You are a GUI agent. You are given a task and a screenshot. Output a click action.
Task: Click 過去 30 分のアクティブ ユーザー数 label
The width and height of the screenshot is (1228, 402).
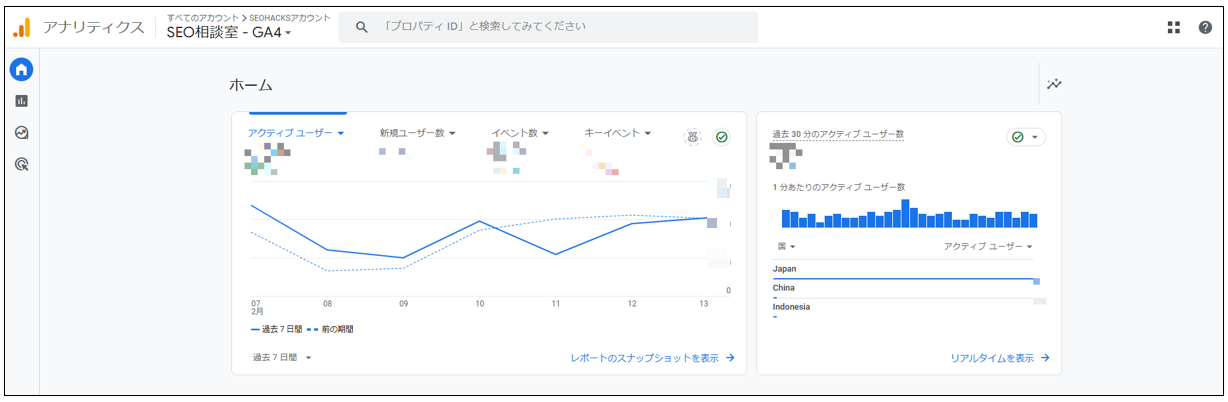click(838, 134)
